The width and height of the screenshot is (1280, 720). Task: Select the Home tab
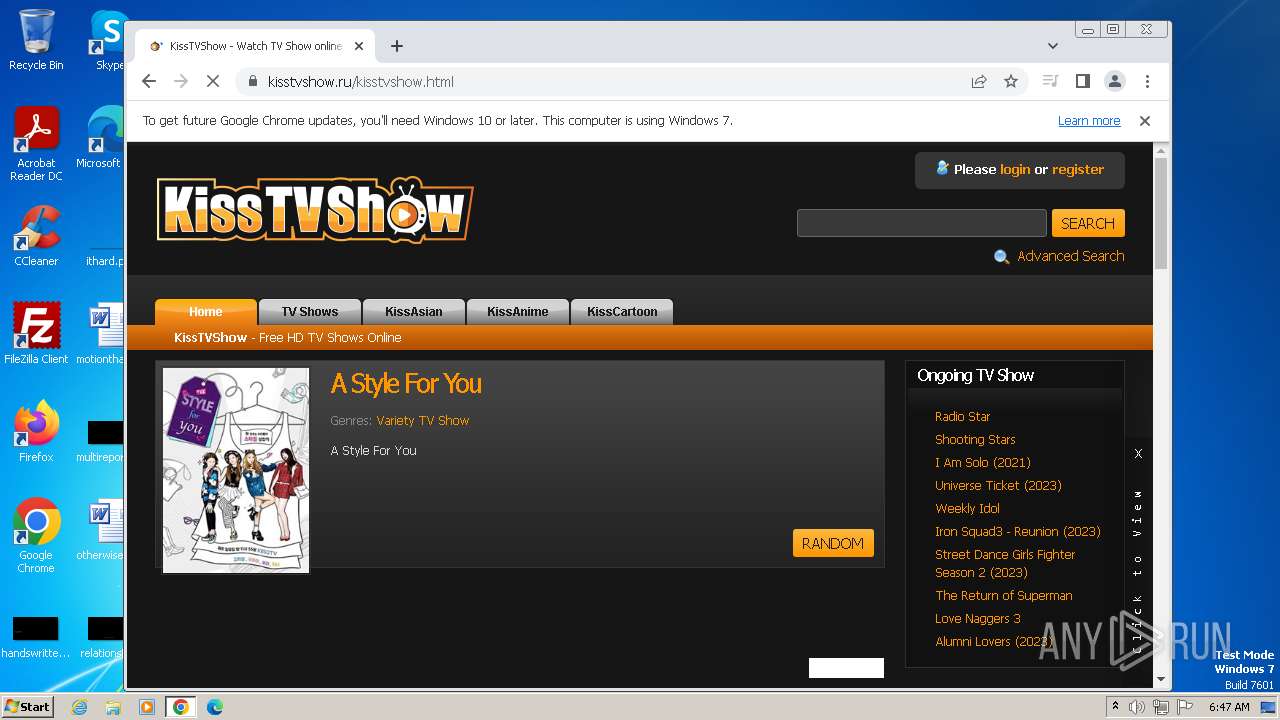[x=206, y=311]
